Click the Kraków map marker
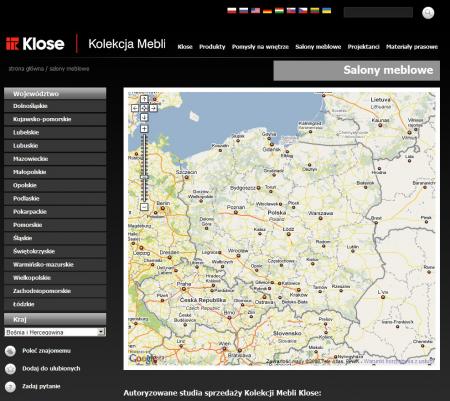This screenshot has height=401, width=450. (299, 290)
